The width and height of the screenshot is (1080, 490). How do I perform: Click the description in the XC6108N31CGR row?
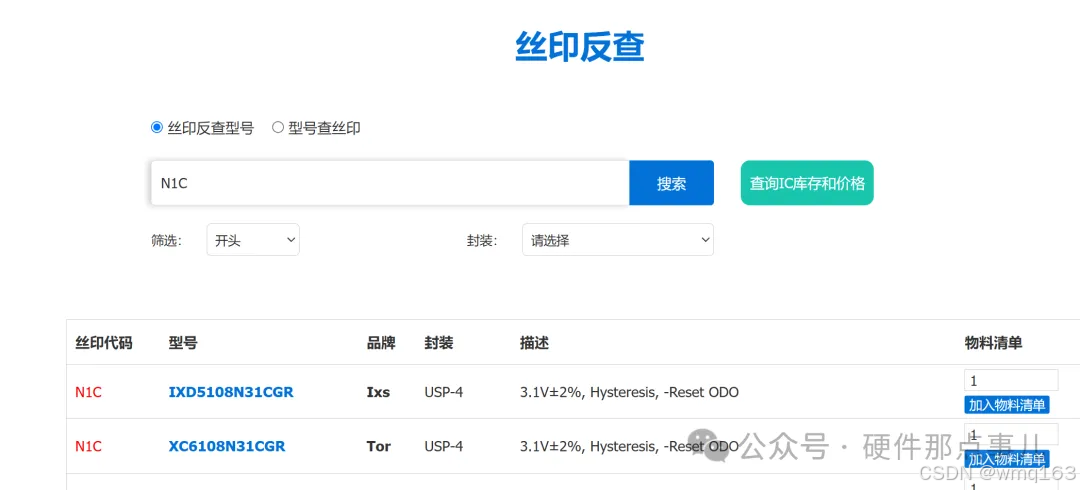(x=630, y=447)
